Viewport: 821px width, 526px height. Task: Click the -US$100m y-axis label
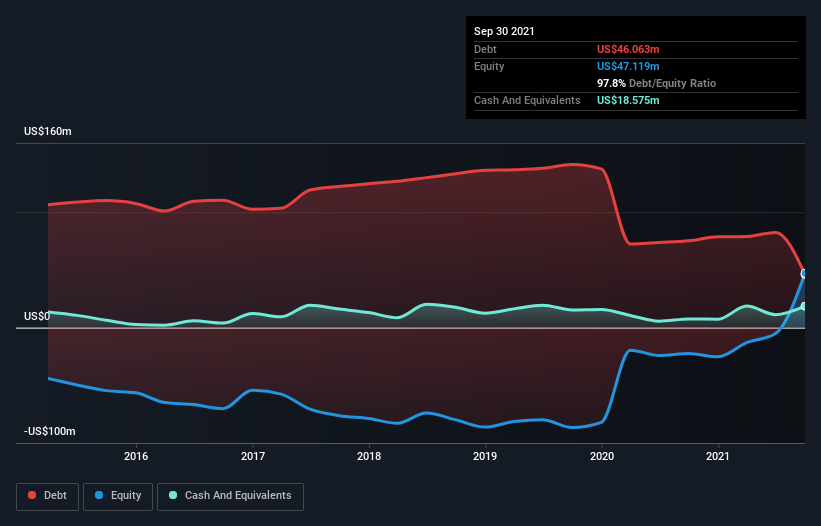click(x=50, y=431)
